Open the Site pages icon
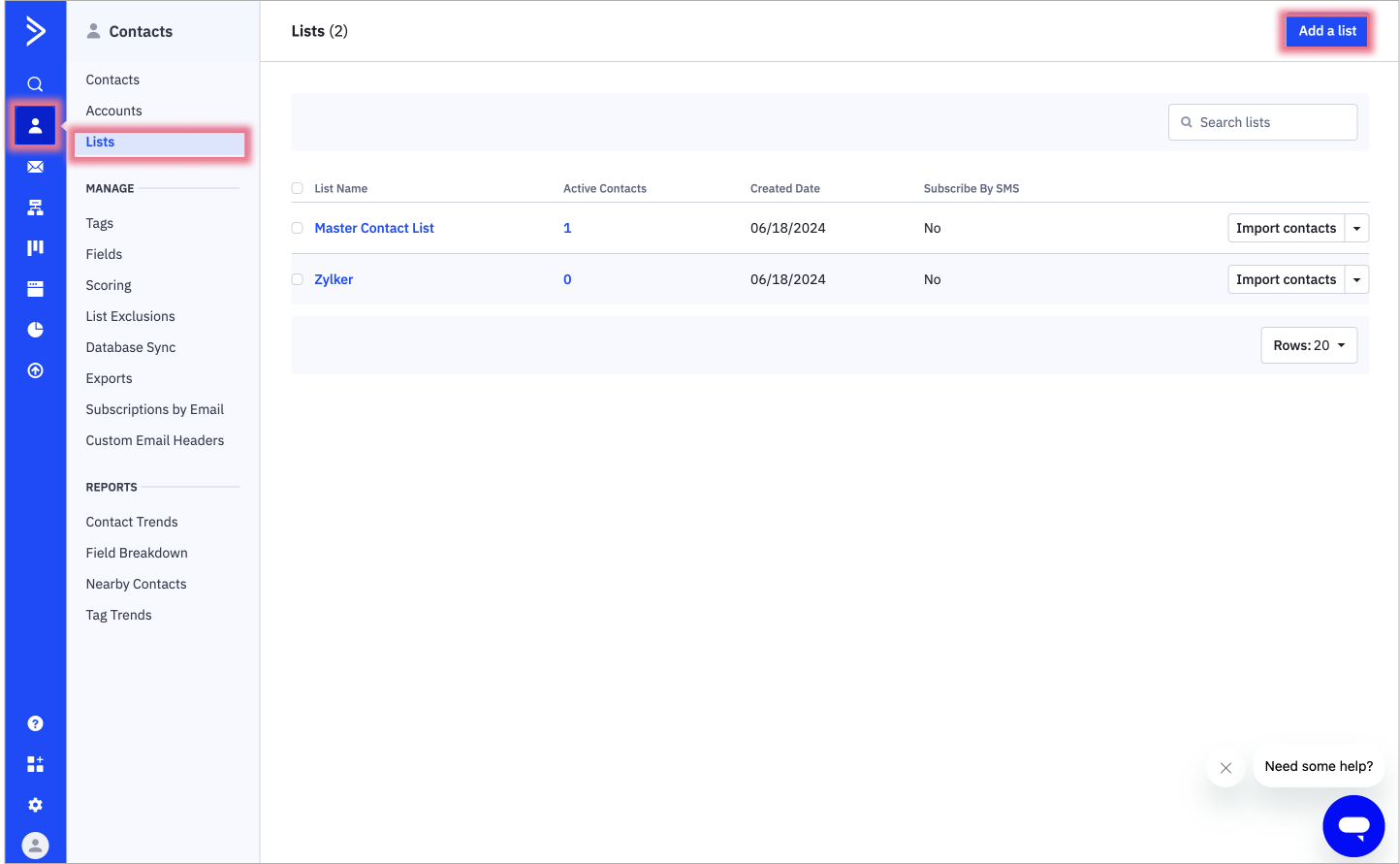1400x864 pixels. (35, 289)
